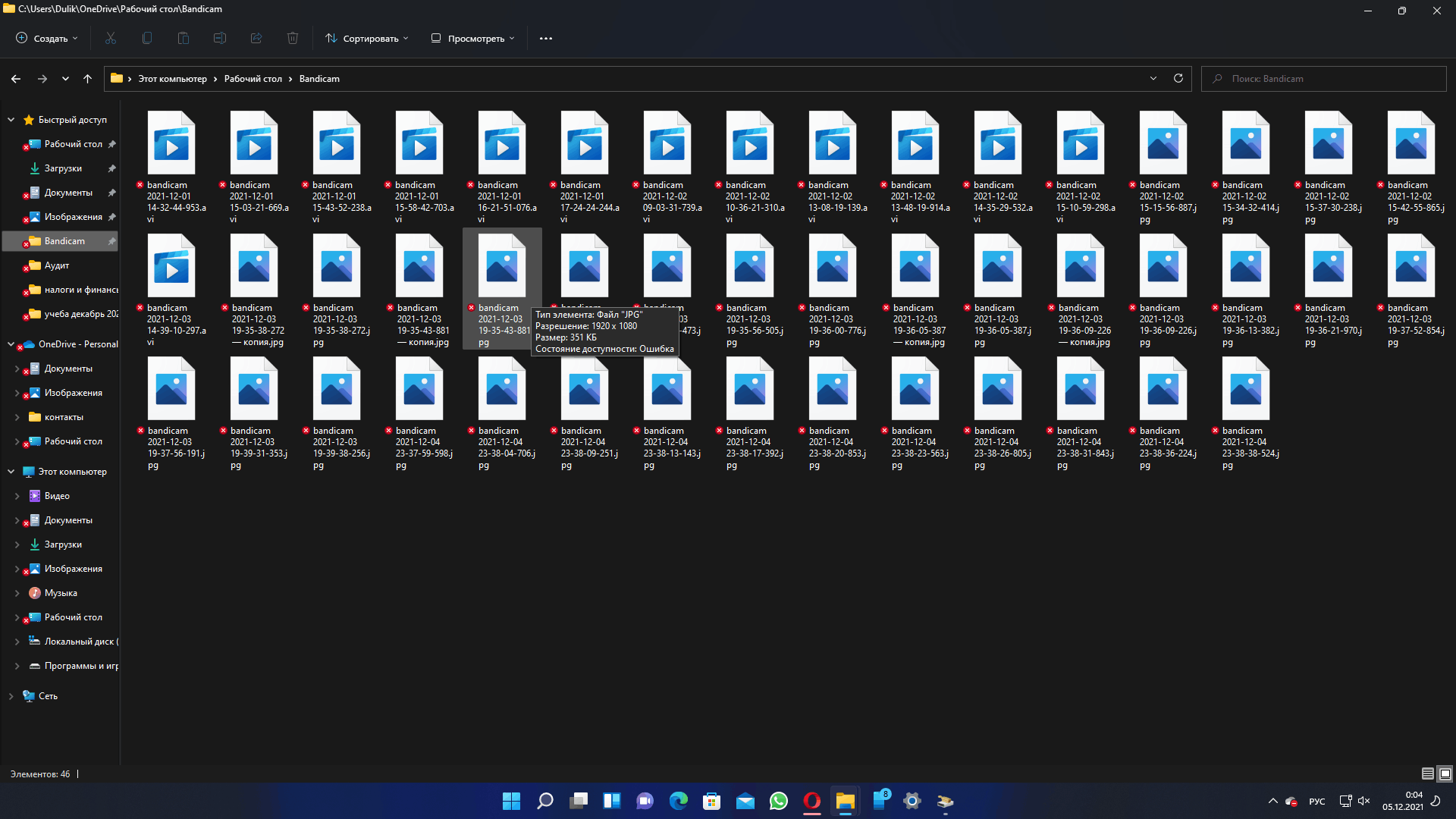Screen dimensions: 1456x819
Task: Select image bandicam 2021-12-04 23-37-59-598.jpg
Action: pyautogui.click(x=419, y=413)
